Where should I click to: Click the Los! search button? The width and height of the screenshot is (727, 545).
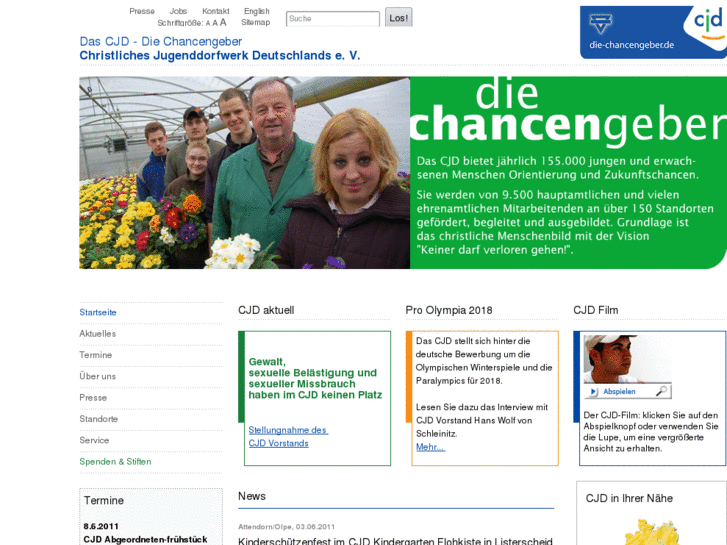pyautogui.click(x=398, y=18)
